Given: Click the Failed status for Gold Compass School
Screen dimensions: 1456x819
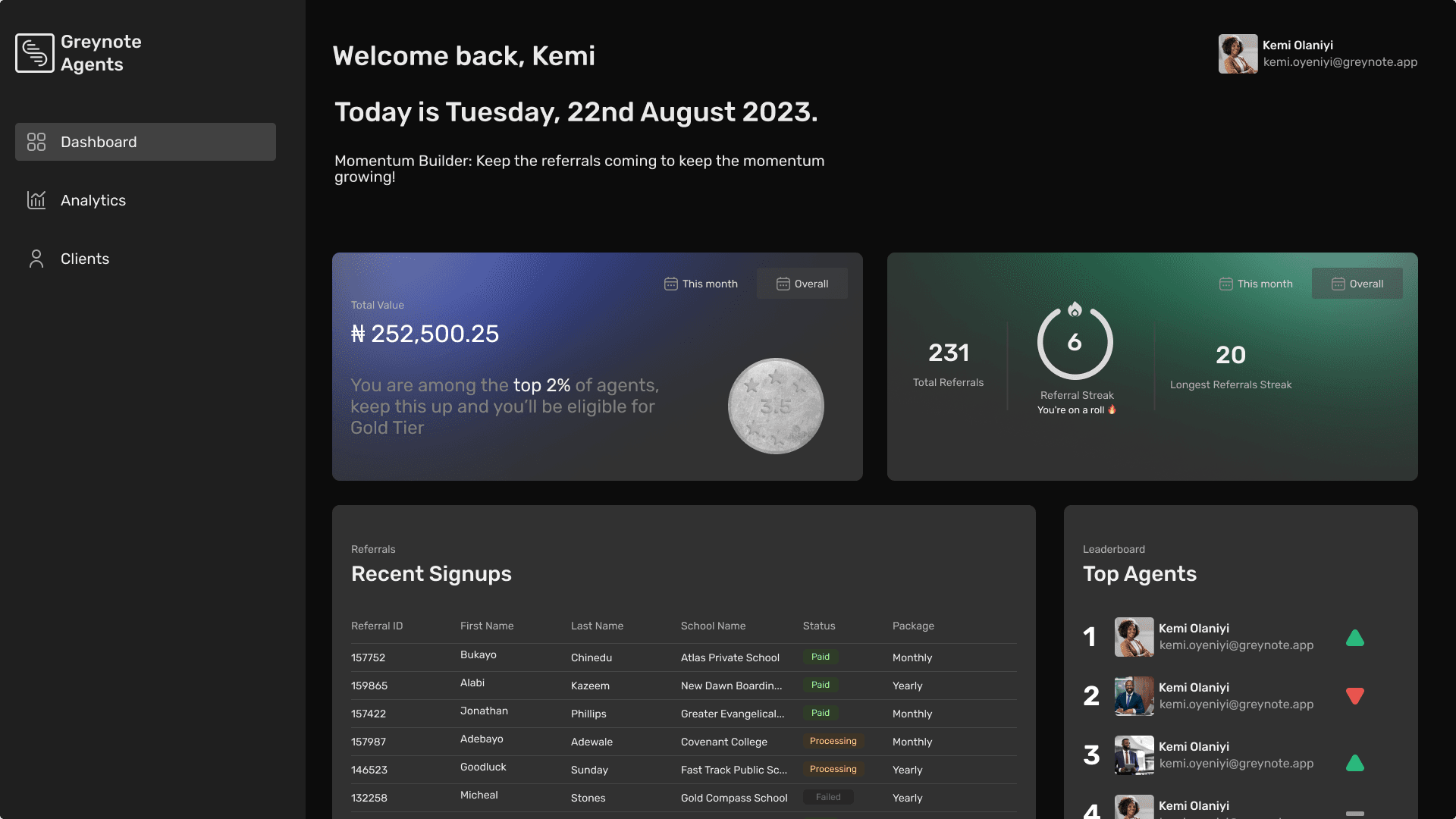Looking at the screenshot, I should pos(828,797).
